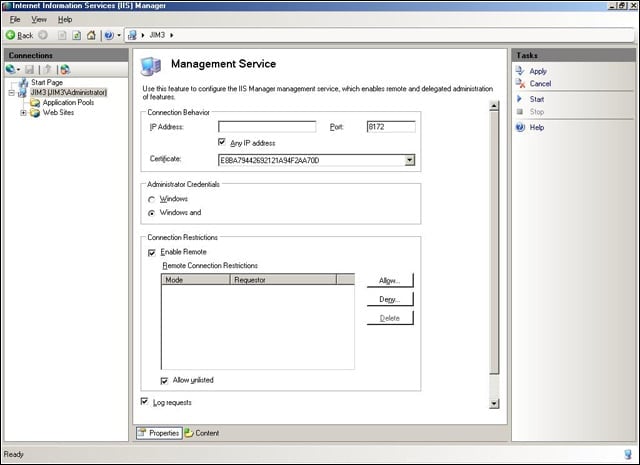Click the Mode column header
640x465 pixels.
(x=196, y=280)
